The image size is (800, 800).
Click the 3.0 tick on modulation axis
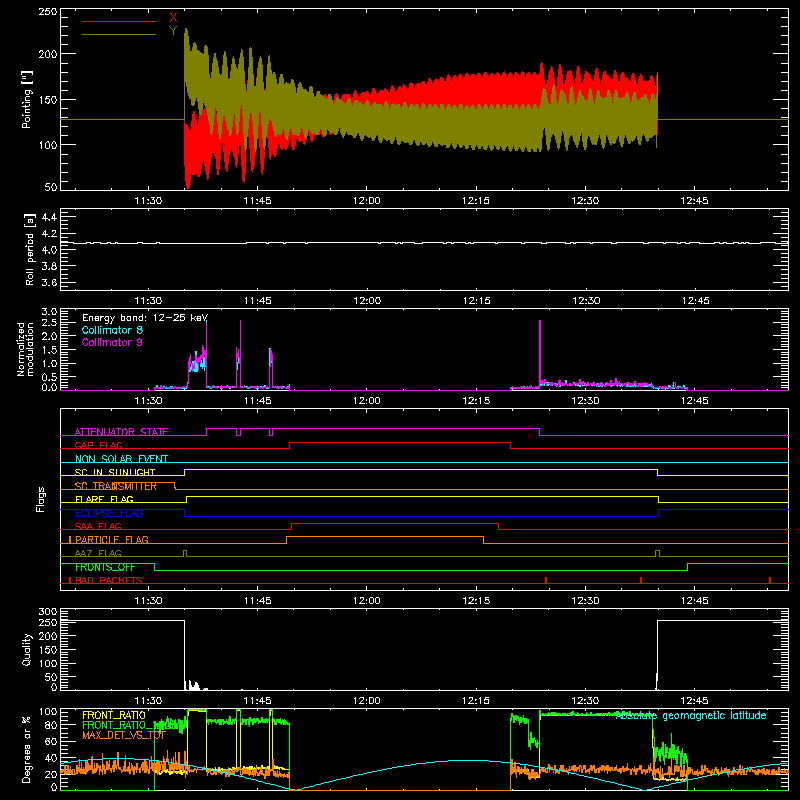tap(49, 311)
